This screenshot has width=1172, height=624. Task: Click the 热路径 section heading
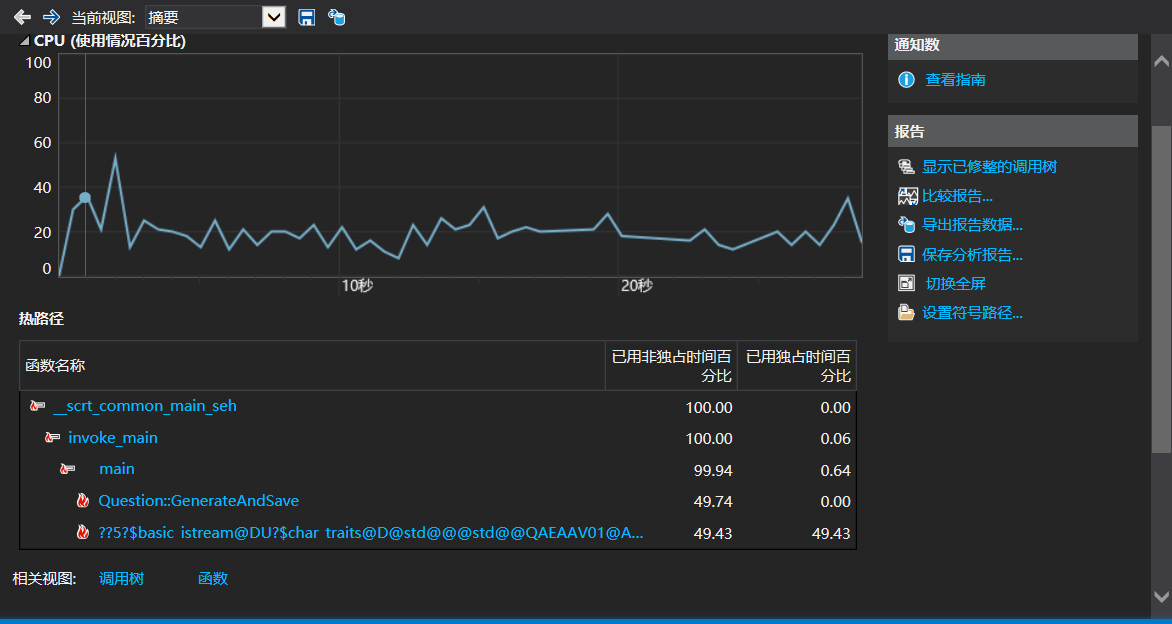pos(41,319)
